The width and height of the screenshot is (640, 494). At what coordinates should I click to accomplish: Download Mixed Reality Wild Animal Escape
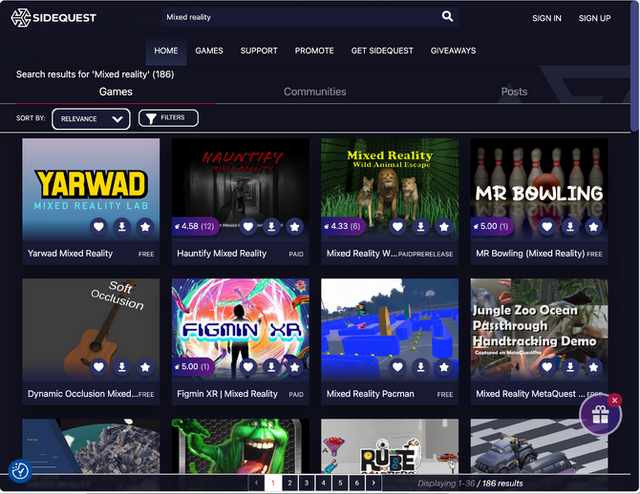pyautogui.click(x=420, y=226)
